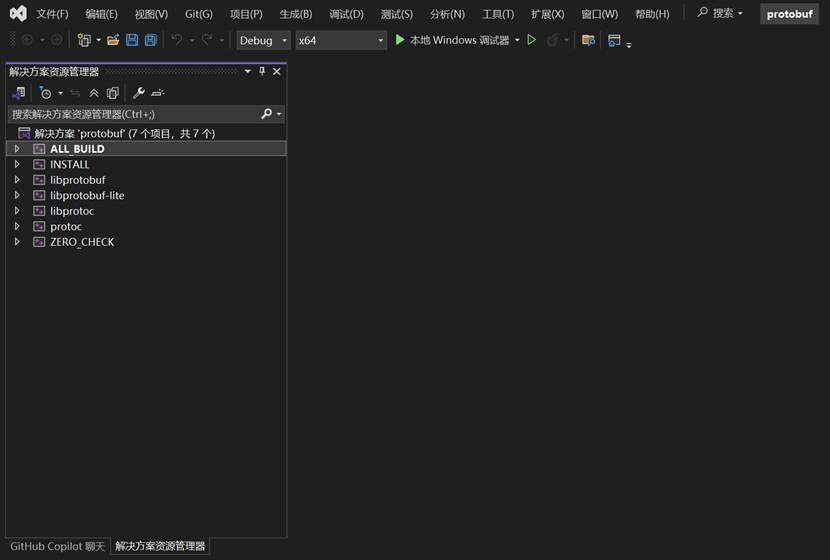
Task: Open the 视图(V) menu
Action: tap(151, 14)
